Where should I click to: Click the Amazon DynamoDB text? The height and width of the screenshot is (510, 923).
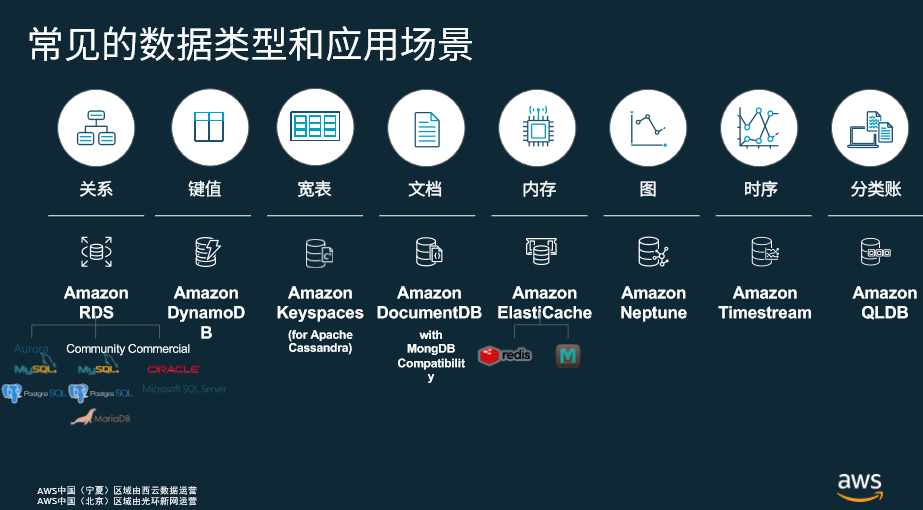pyautogui.click(x=206, y=313)
